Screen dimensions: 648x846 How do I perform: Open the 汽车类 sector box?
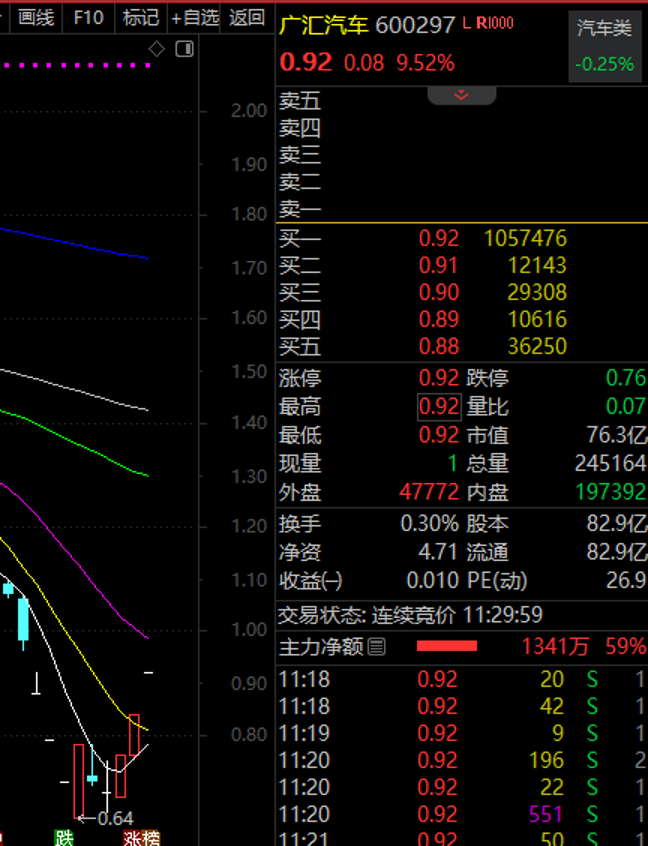tap(604, 46)
